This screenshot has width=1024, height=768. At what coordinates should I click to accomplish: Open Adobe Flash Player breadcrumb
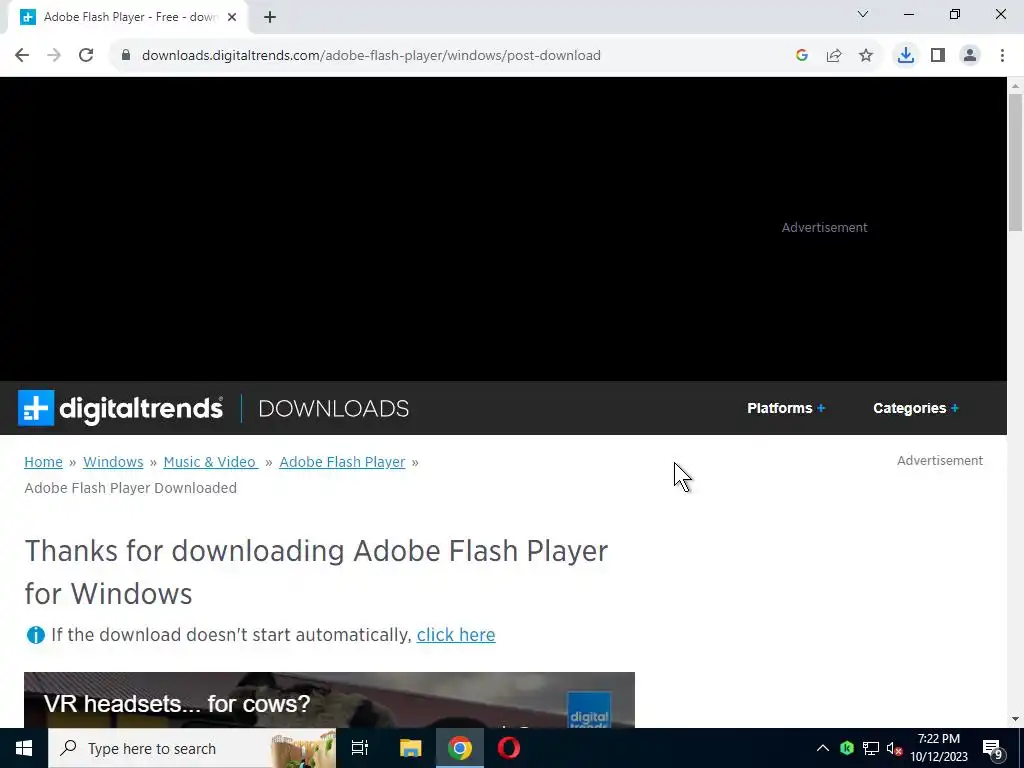tap(342, 462)
